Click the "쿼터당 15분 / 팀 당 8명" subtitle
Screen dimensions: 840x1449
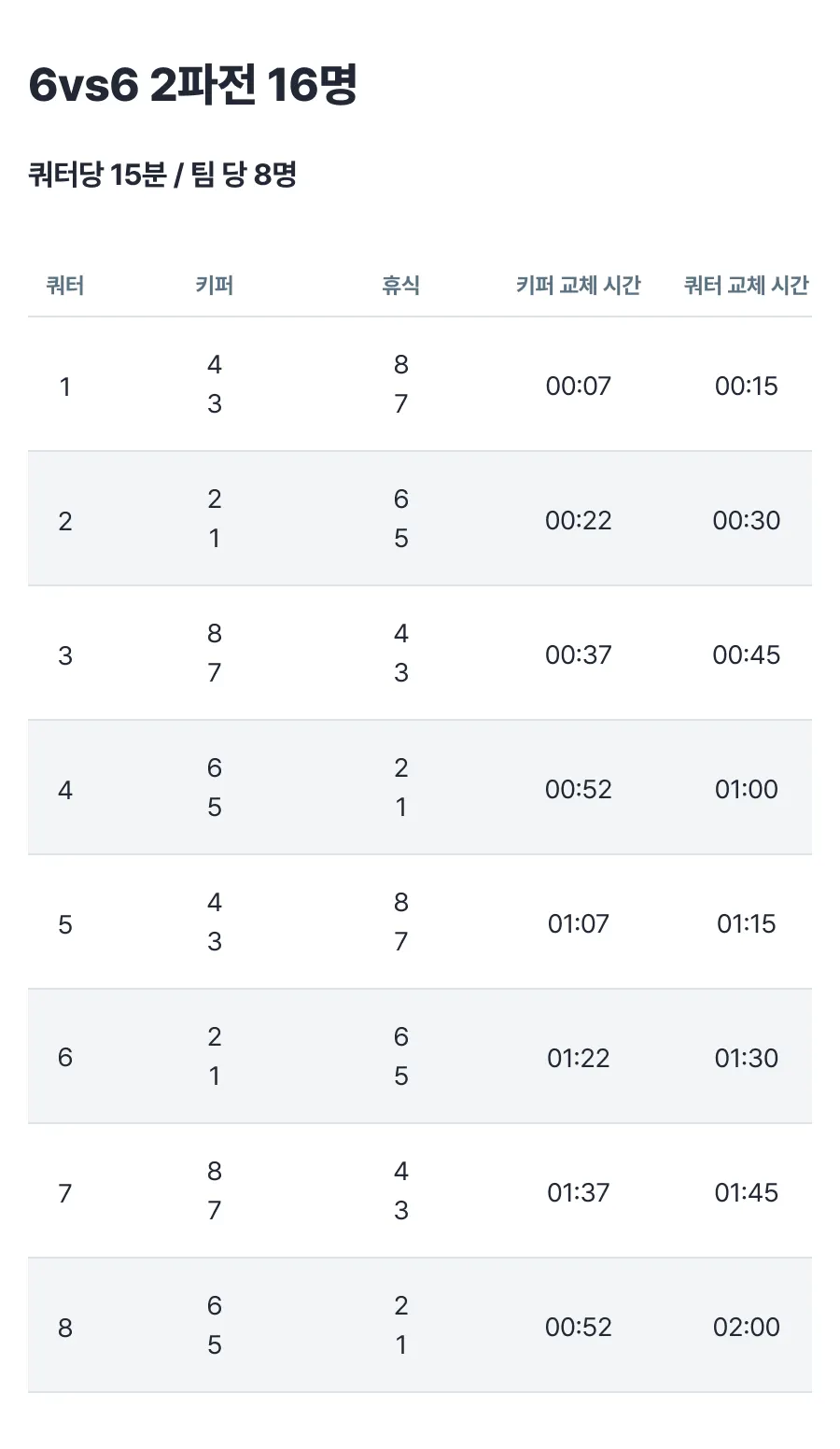coord(162,175)
